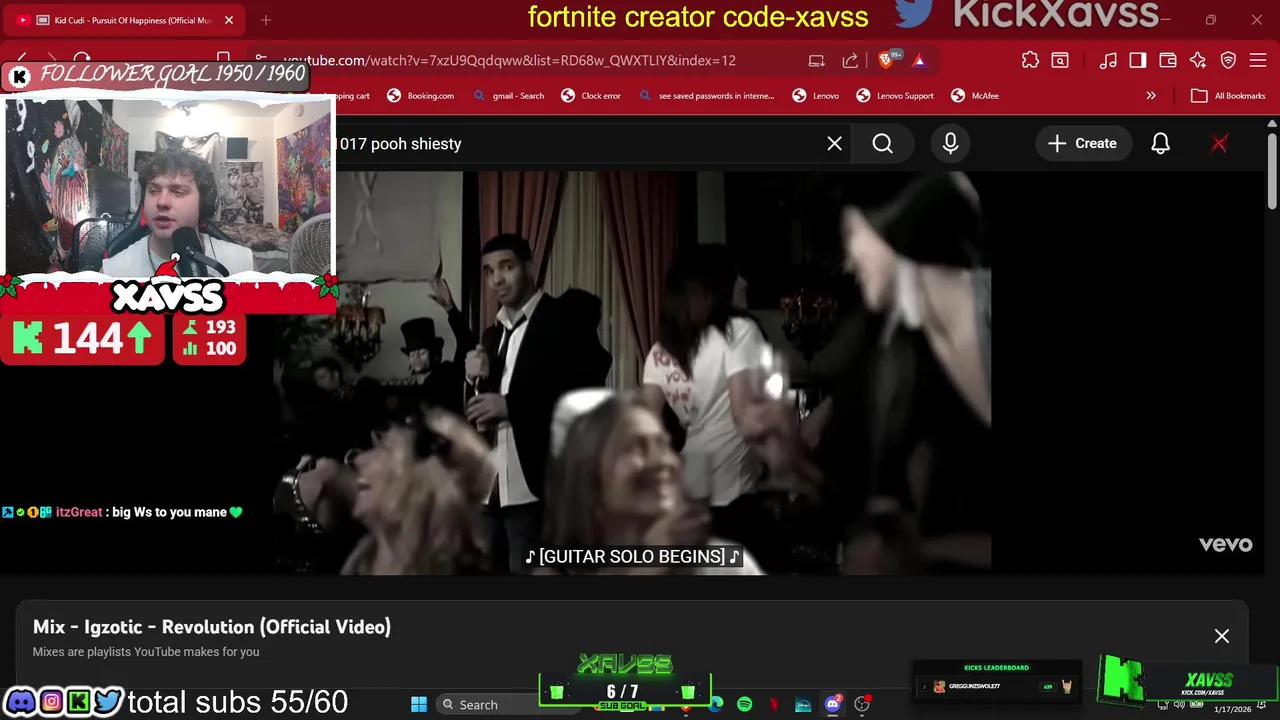Open the Leo AI sparkle icon
Image resolution: width=1280 pixels, height=720 pixels.
click(1198, 60)
